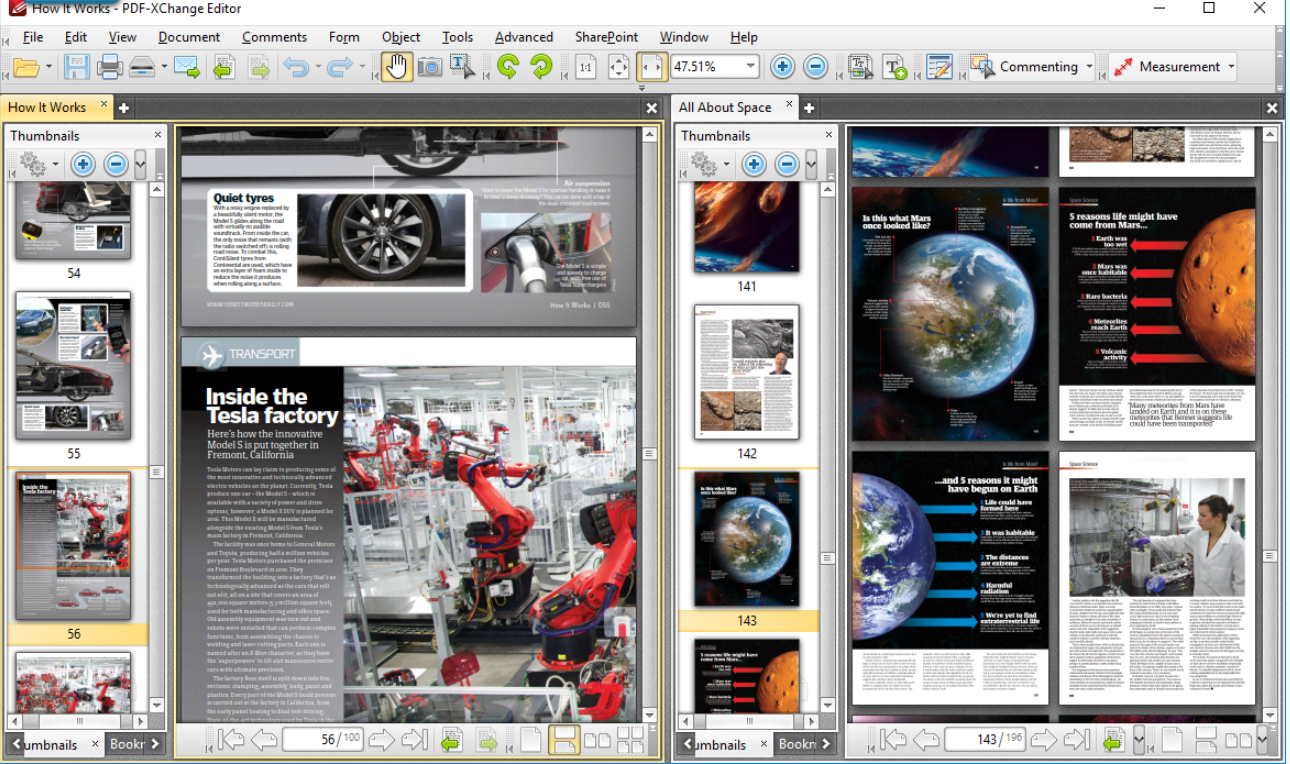Close the How It Works Thumbnails panel
This screenshot has height=764, width=1290.
[x=157, y=135]
